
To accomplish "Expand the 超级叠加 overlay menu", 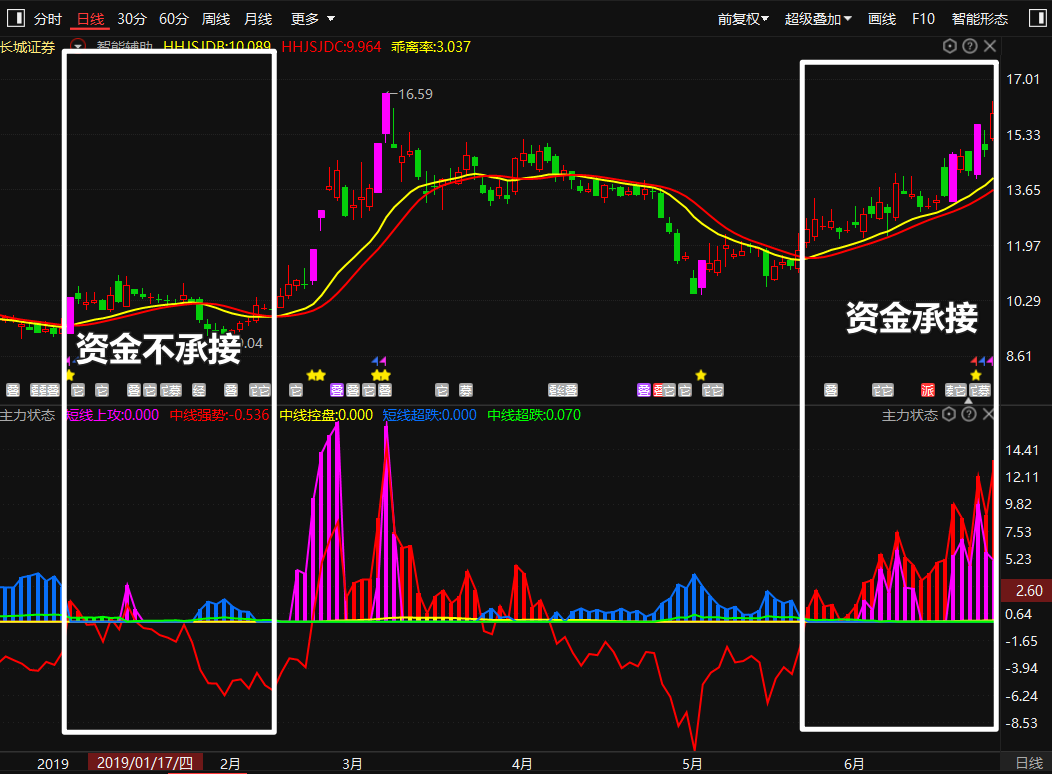I will tap(818, 19).
